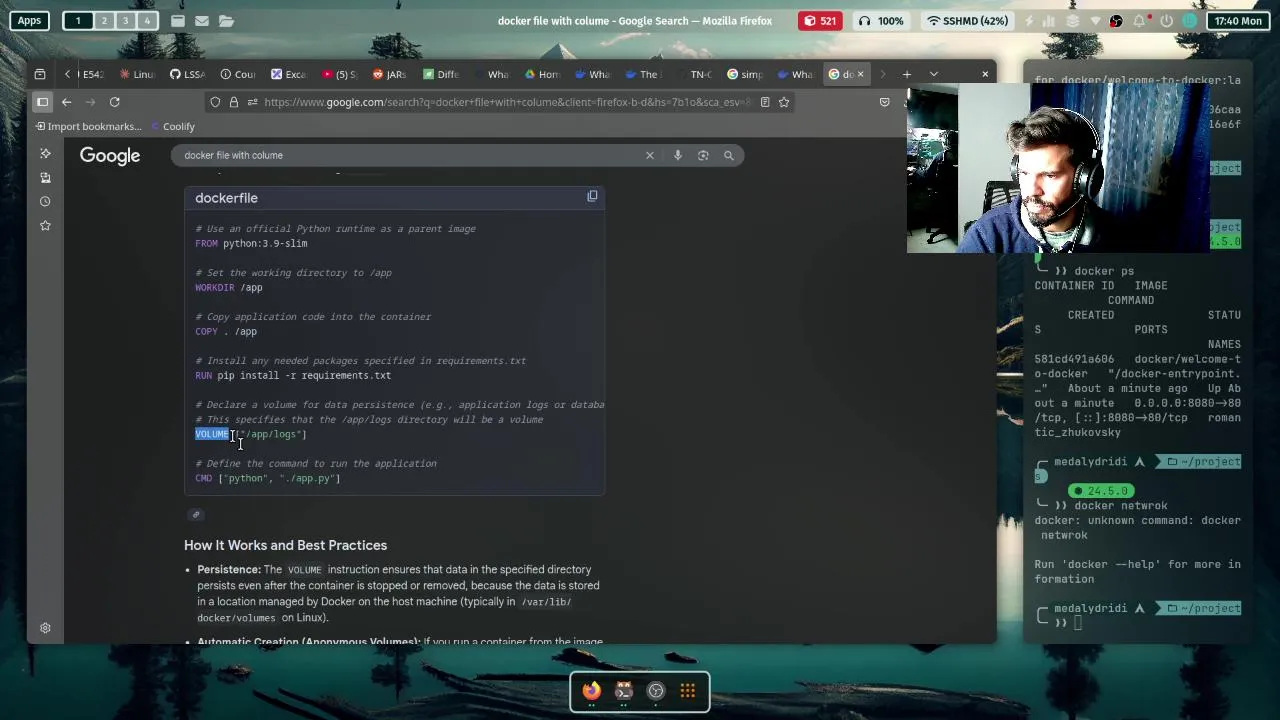Open the dock app grid launcher
Viewport: 1280px width, 720px height.
tap(688, 690)
